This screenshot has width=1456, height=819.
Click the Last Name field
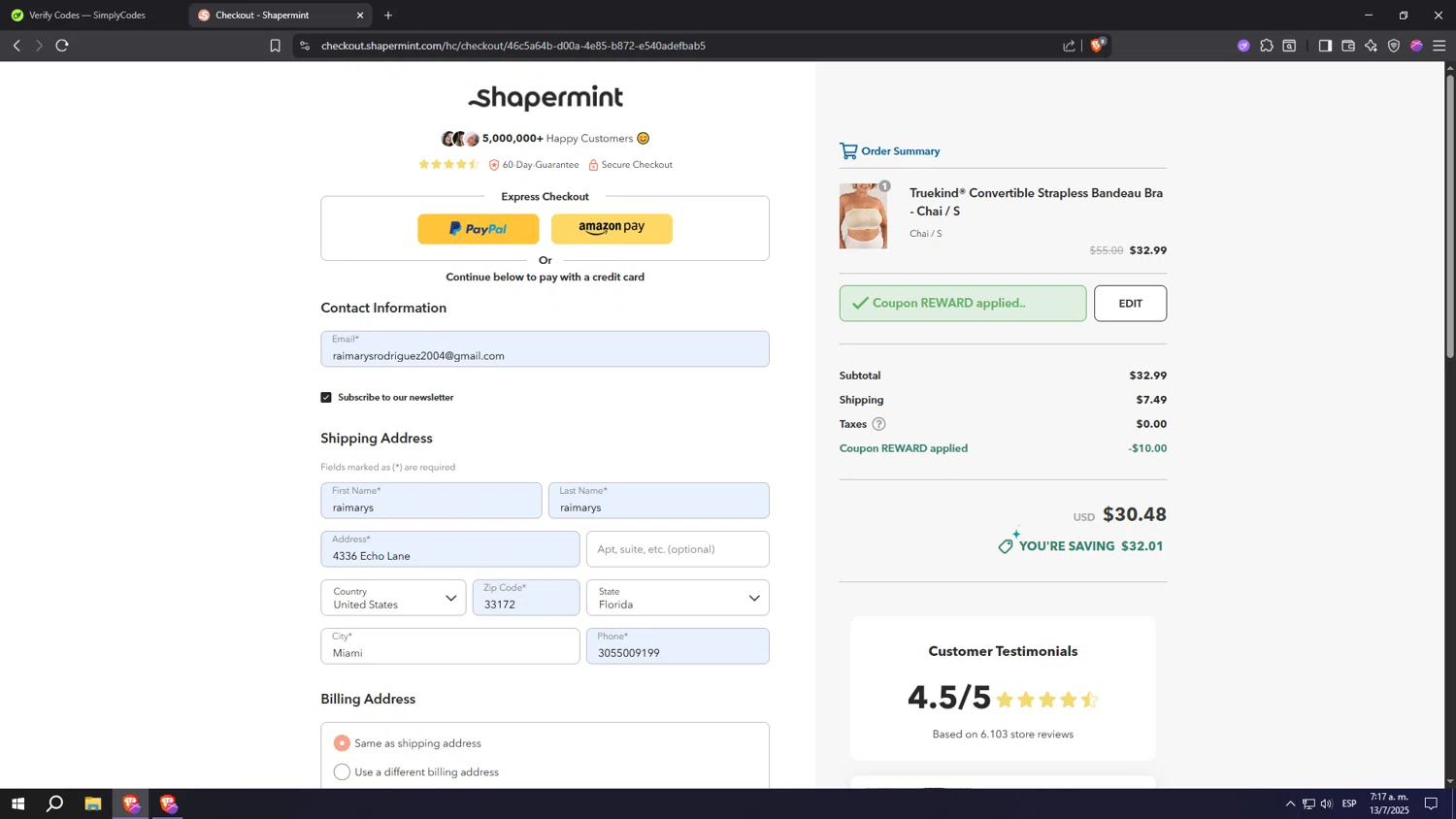click(x=659, y=501)
